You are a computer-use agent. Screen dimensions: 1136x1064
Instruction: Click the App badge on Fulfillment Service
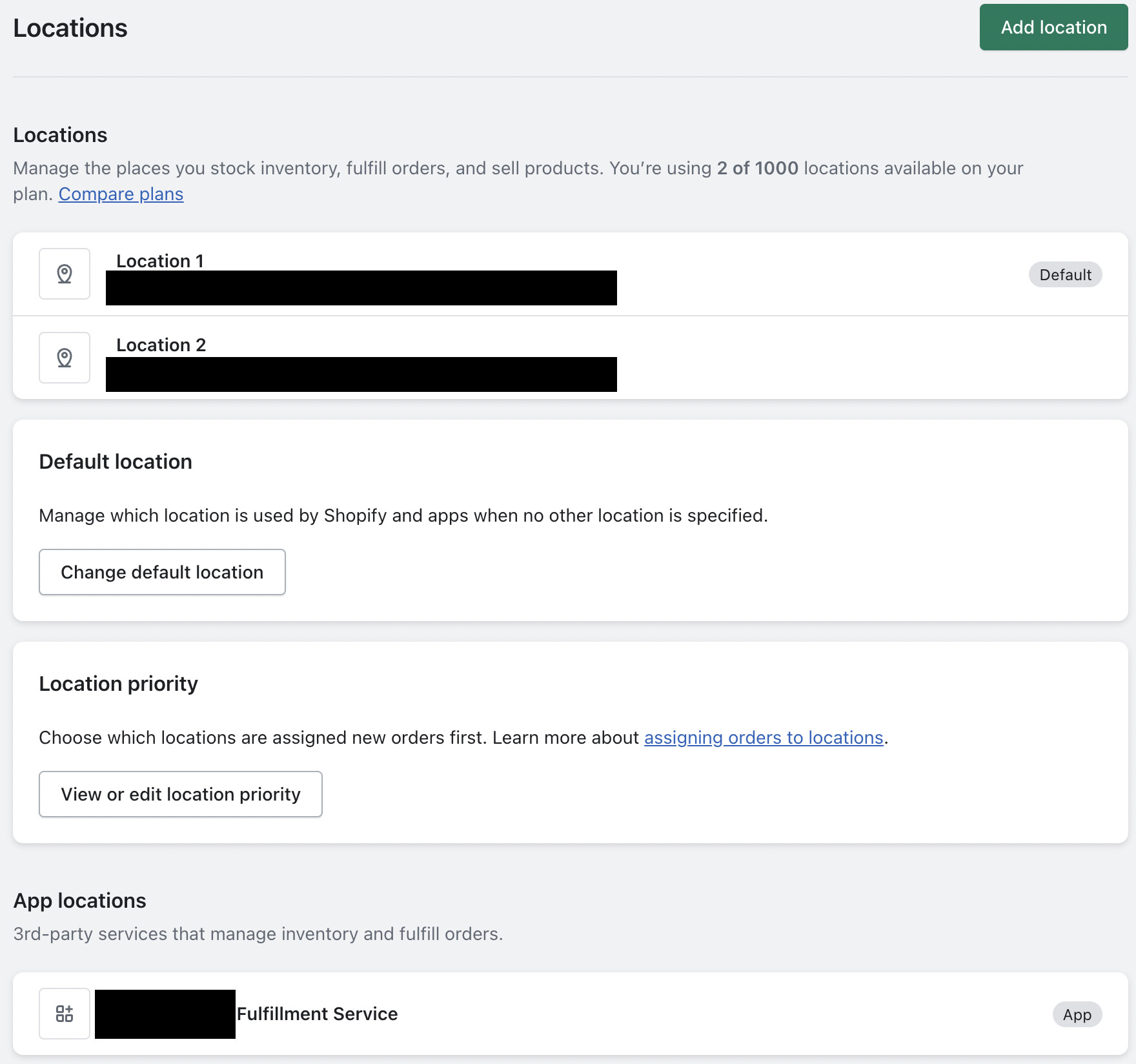1077,1015
